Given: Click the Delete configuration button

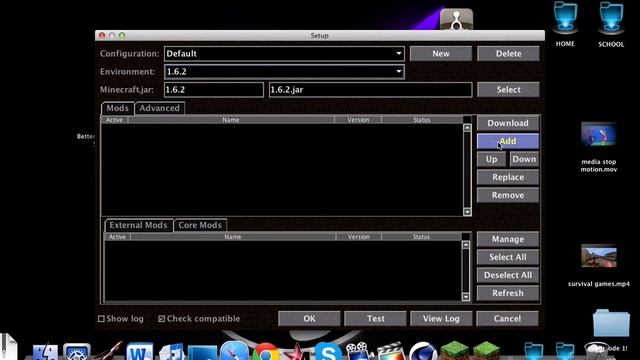Looking at the screenshot, I should [x=508, y=53].
